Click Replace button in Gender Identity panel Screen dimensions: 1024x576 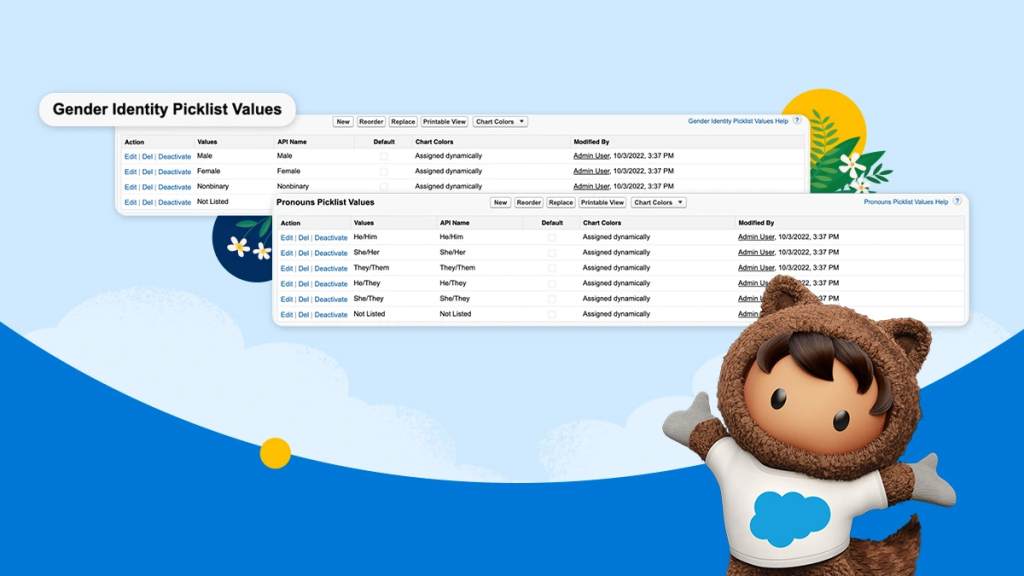click(403, 121)
